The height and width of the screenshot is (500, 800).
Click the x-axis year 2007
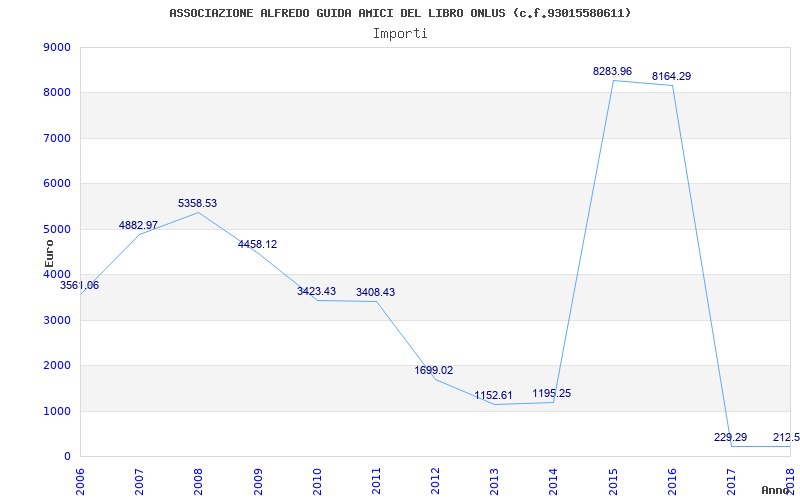pyautogui.click(x=139, y=482)
